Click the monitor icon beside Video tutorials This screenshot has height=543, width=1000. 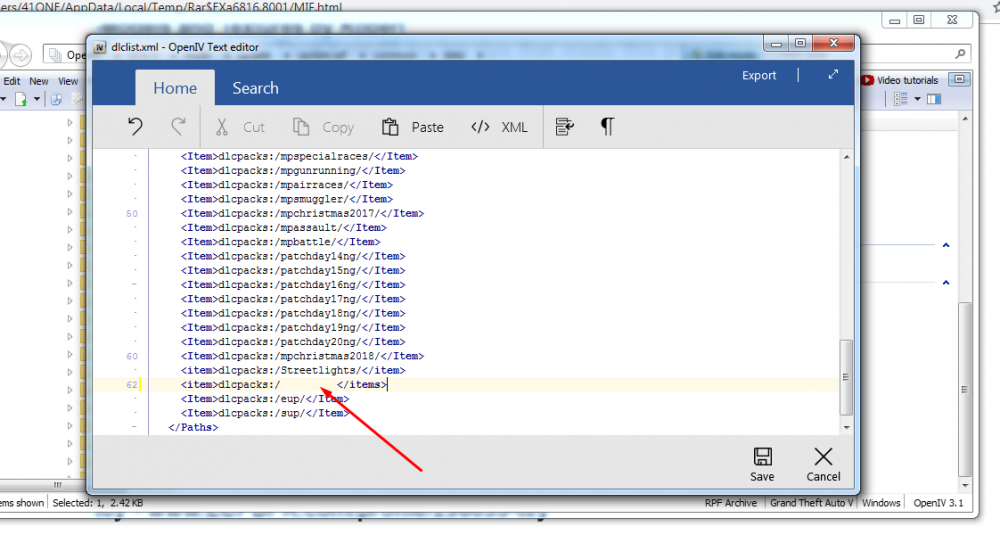pyautogui.click(x=959, y=80)
